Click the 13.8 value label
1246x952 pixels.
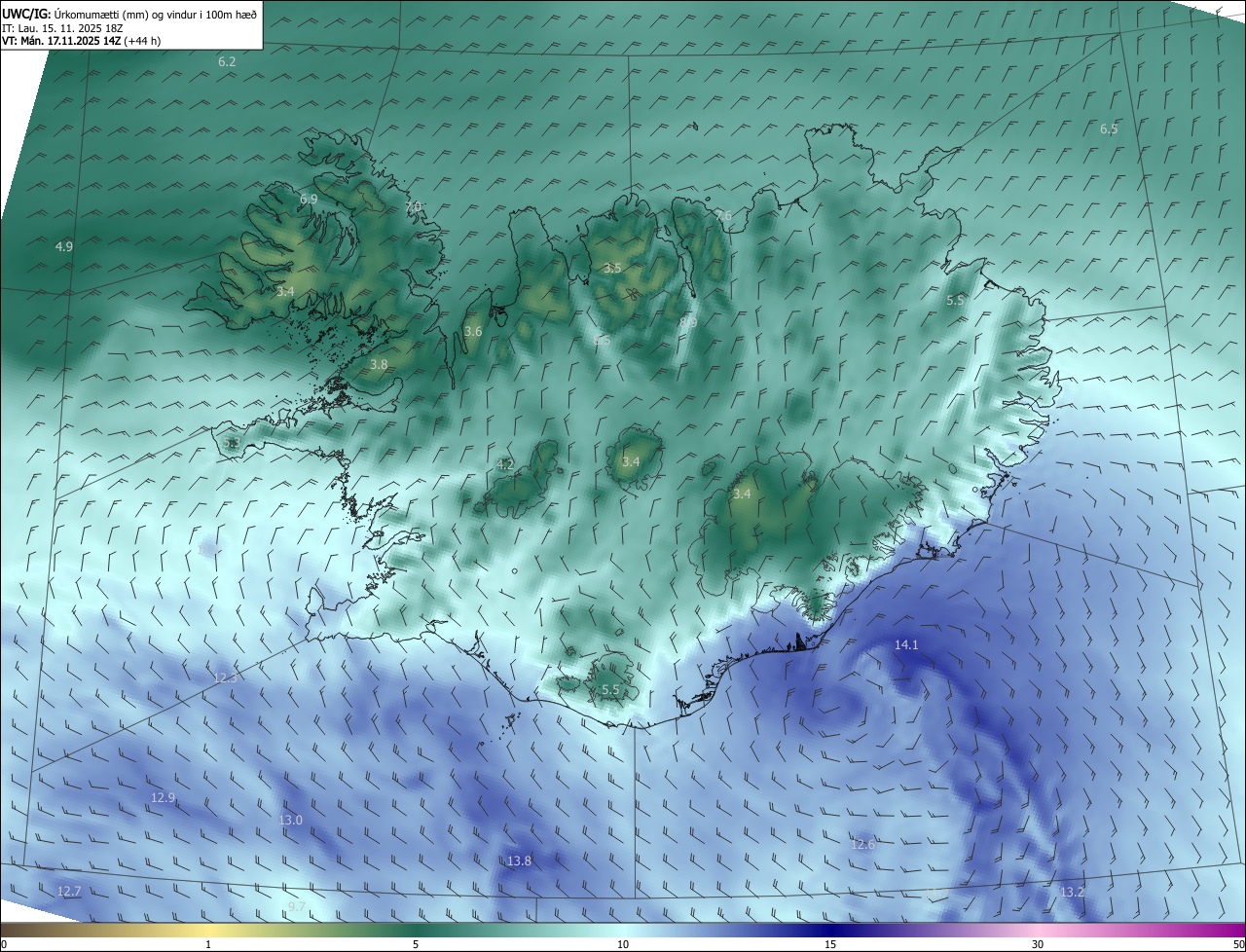point(519,861)
